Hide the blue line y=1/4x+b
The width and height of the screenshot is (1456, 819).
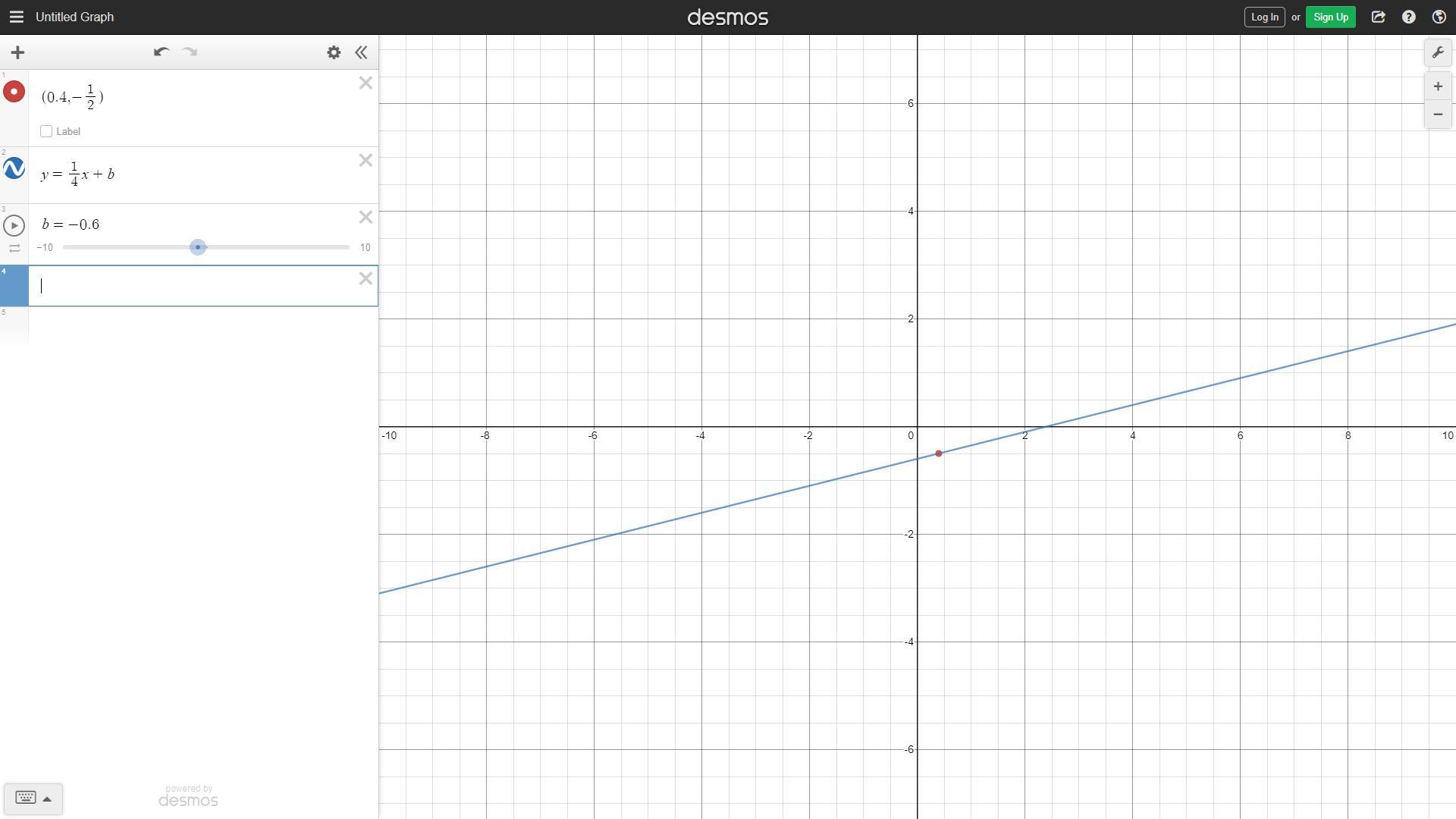click(14, 168)
